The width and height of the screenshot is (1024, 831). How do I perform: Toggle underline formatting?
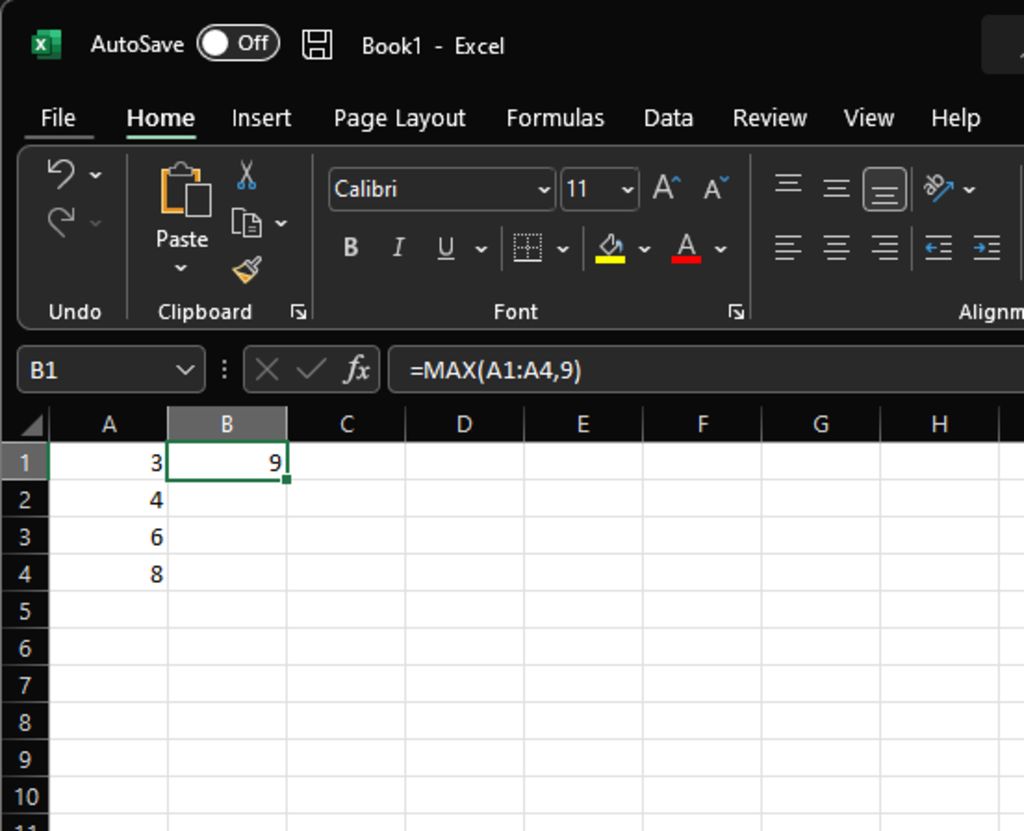coord(446,248)
